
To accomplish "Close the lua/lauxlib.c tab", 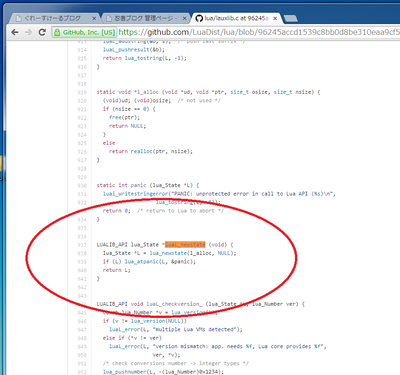I will [x=275, y=18].
